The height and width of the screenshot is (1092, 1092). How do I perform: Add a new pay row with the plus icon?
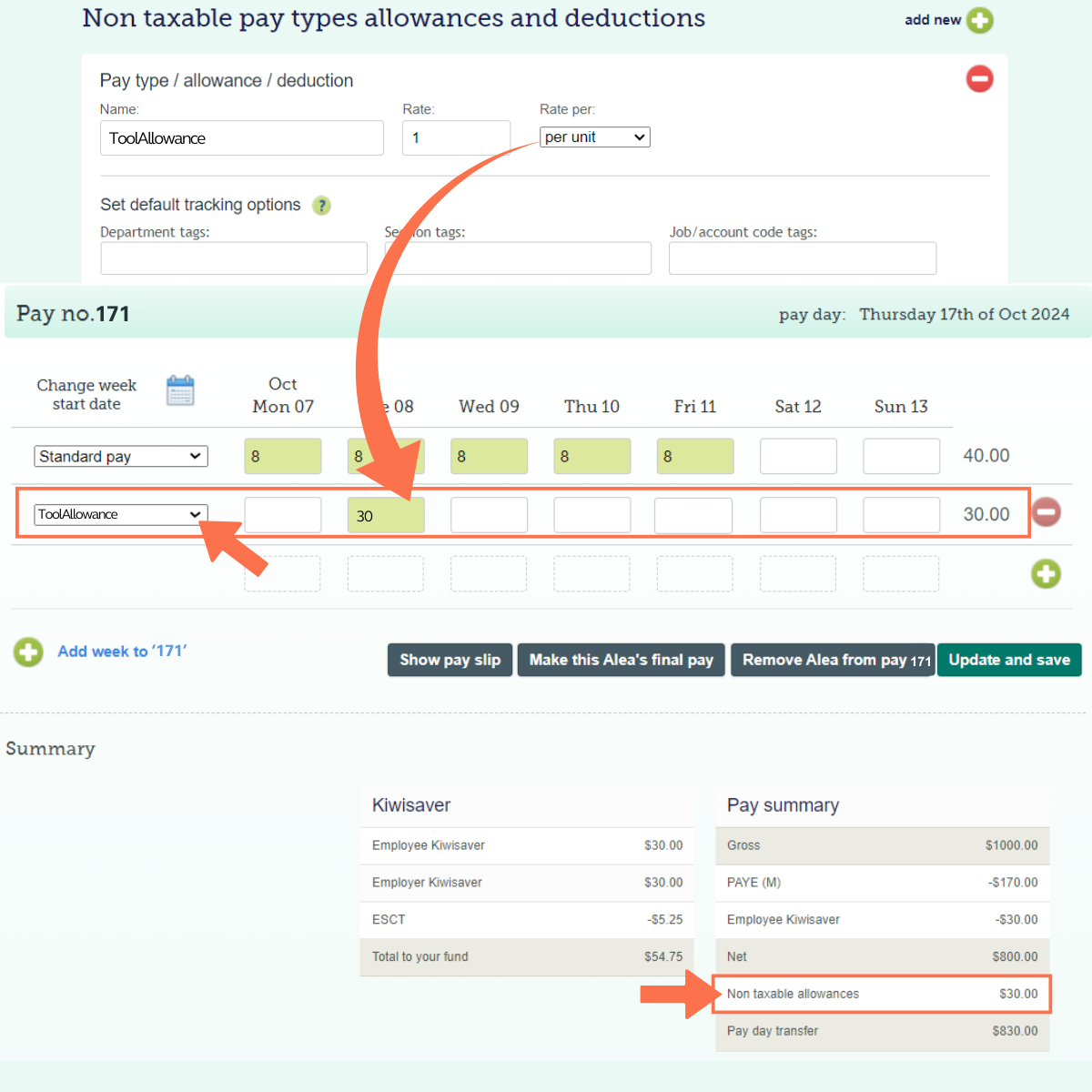(1046, 574)
